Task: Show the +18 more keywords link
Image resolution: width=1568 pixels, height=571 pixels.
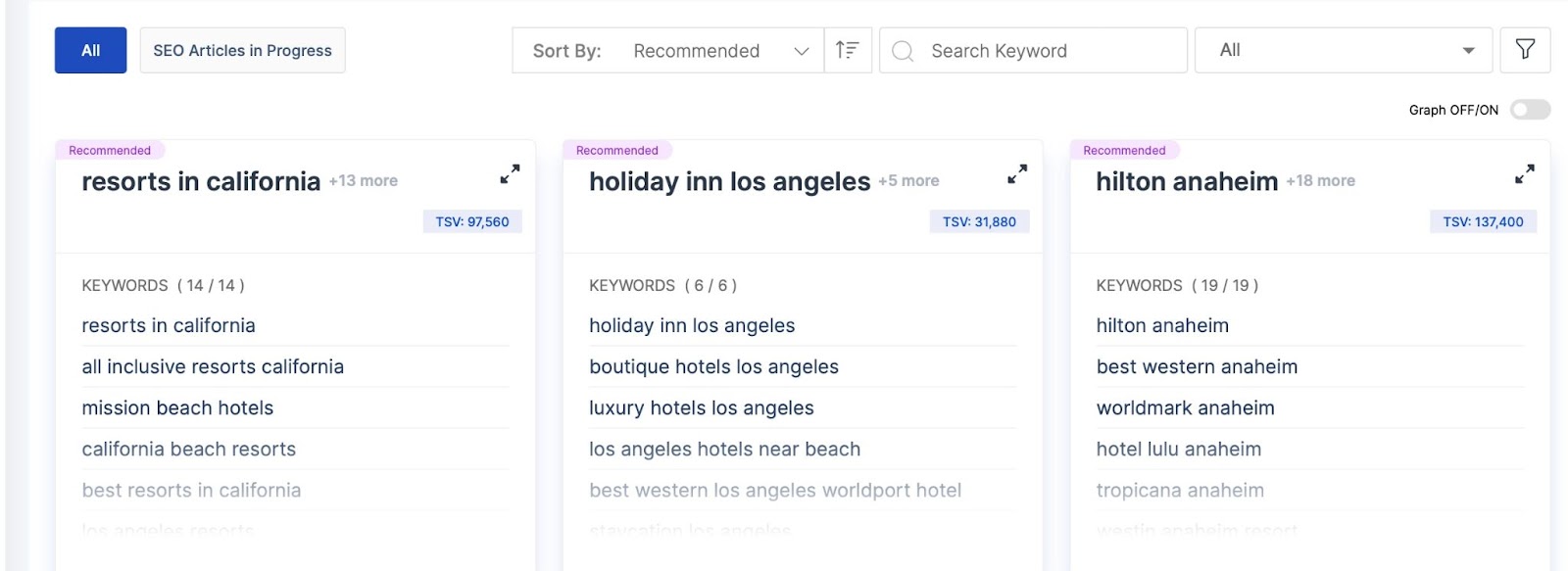Action: pyautogui.click(x=1321, y=181)
